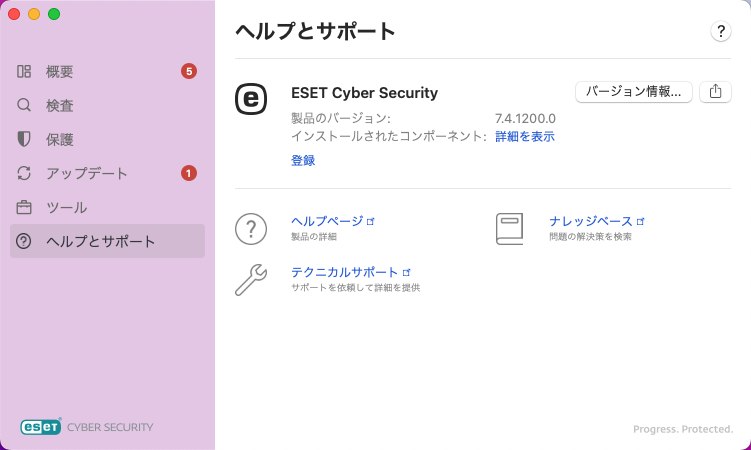
Task: Open the ヘルプページ link
Action: (x=327, y=220)
